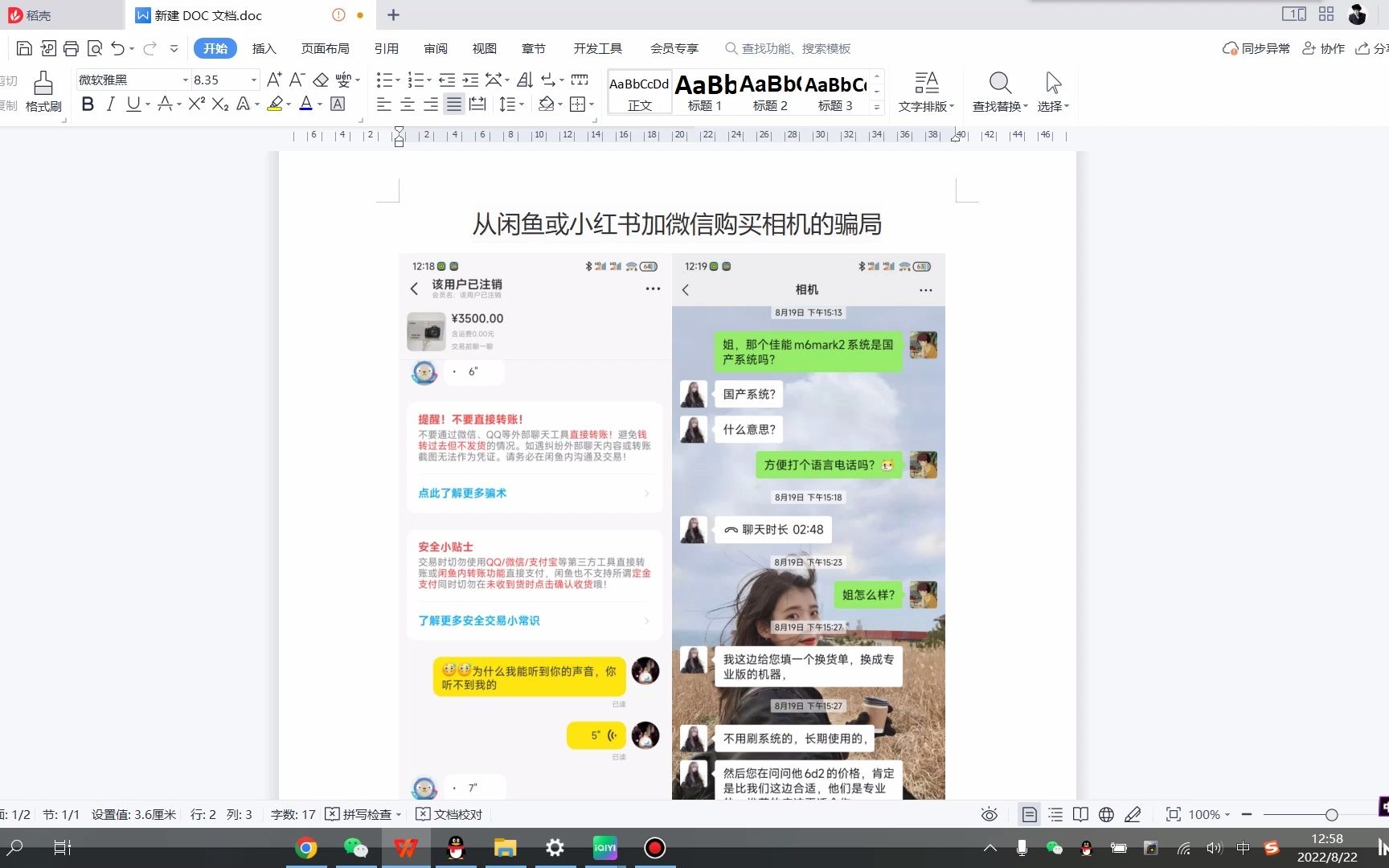Add character border icon
The image size is (1389, 868).
coord(338,104)
